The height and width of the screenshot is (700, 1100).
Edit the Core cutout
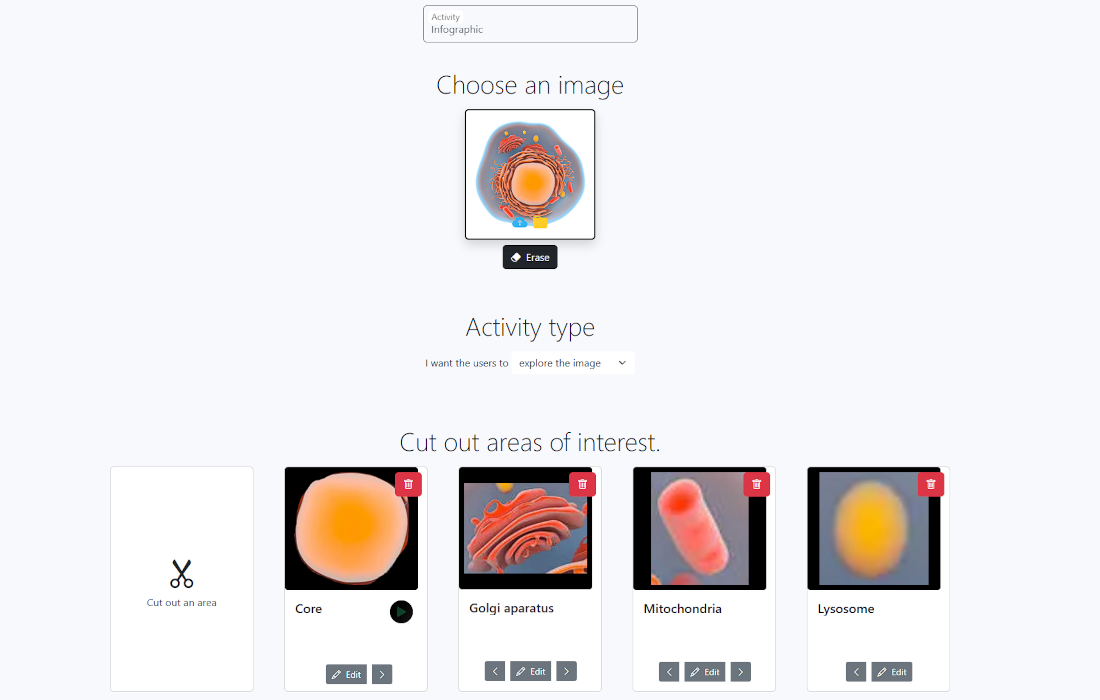pos(346,674)
